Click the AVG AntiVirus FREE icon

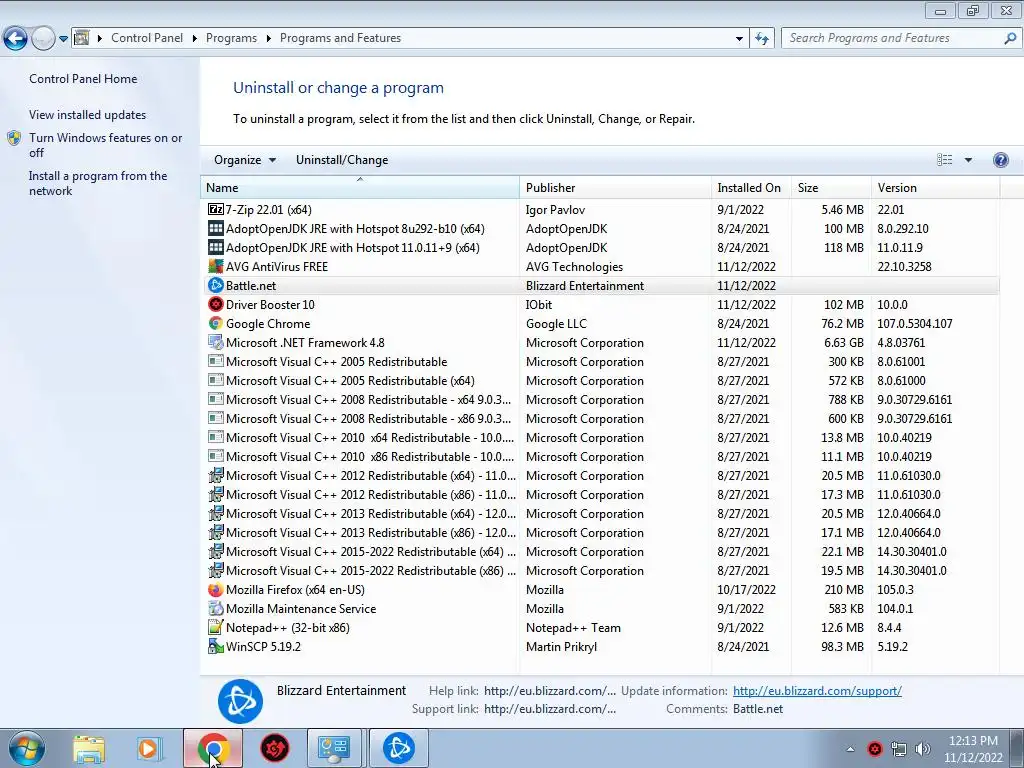tap(216, 266)
